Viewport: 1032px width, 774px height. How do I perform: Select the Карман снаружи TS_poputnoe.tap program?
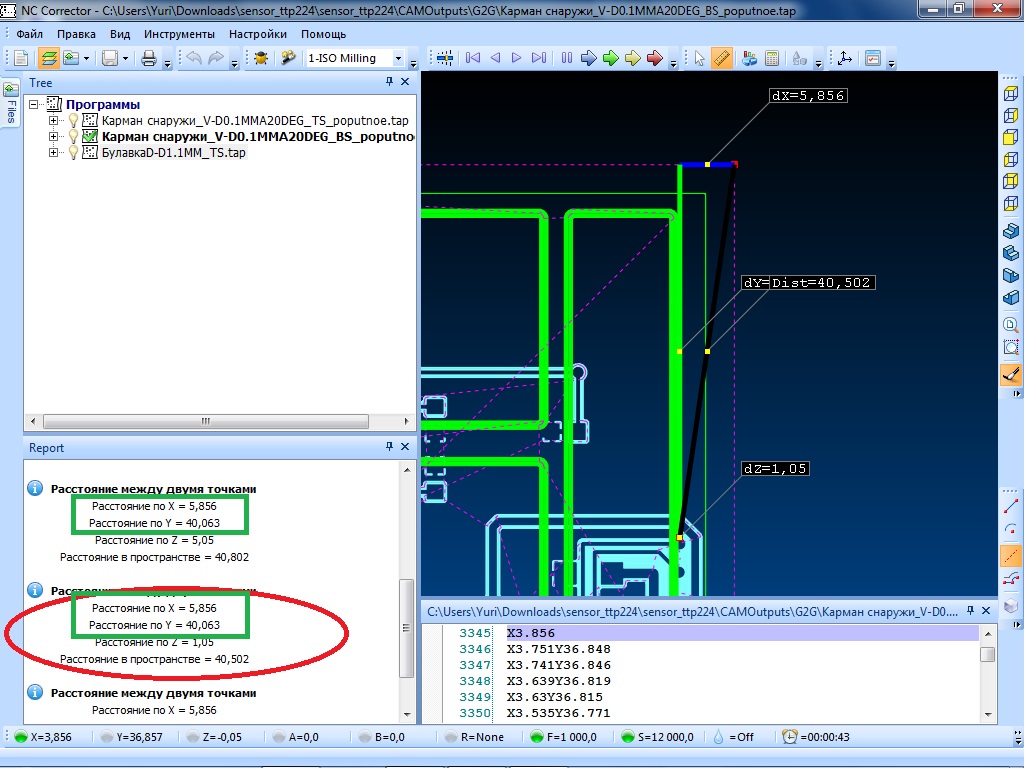(x=255, y=121)
